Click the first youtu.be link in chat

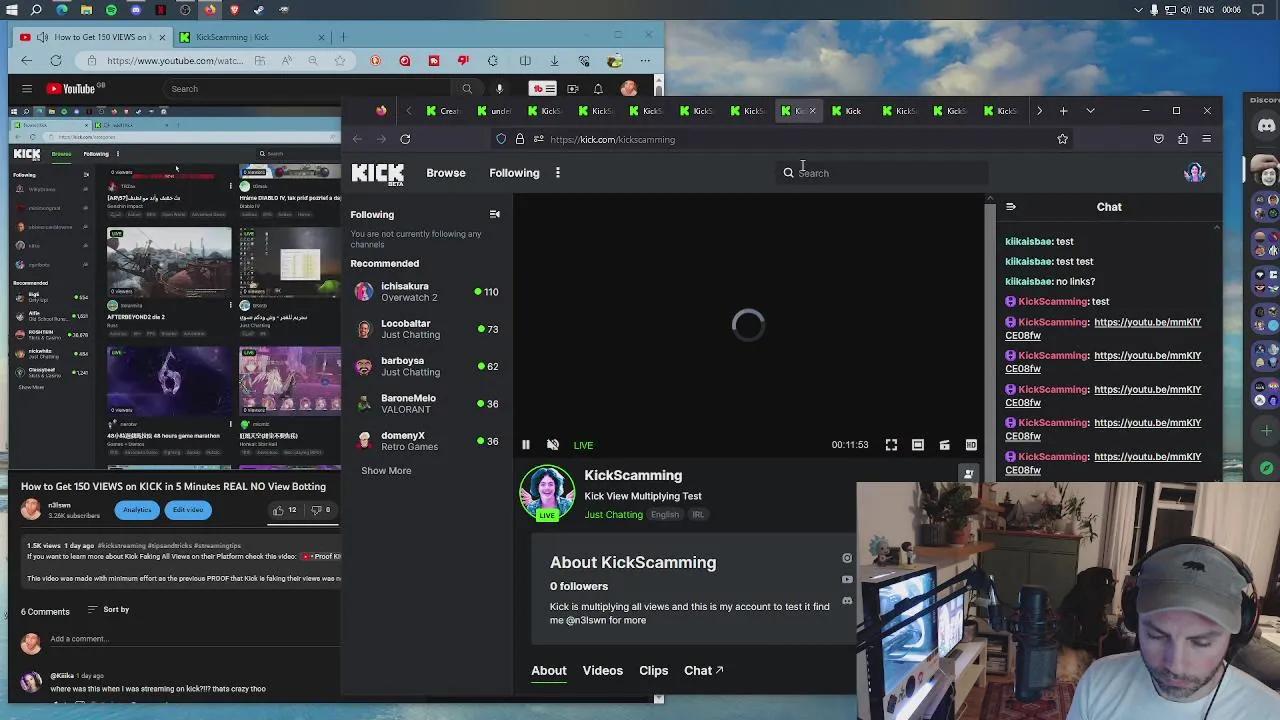[x=1103, y=329]
